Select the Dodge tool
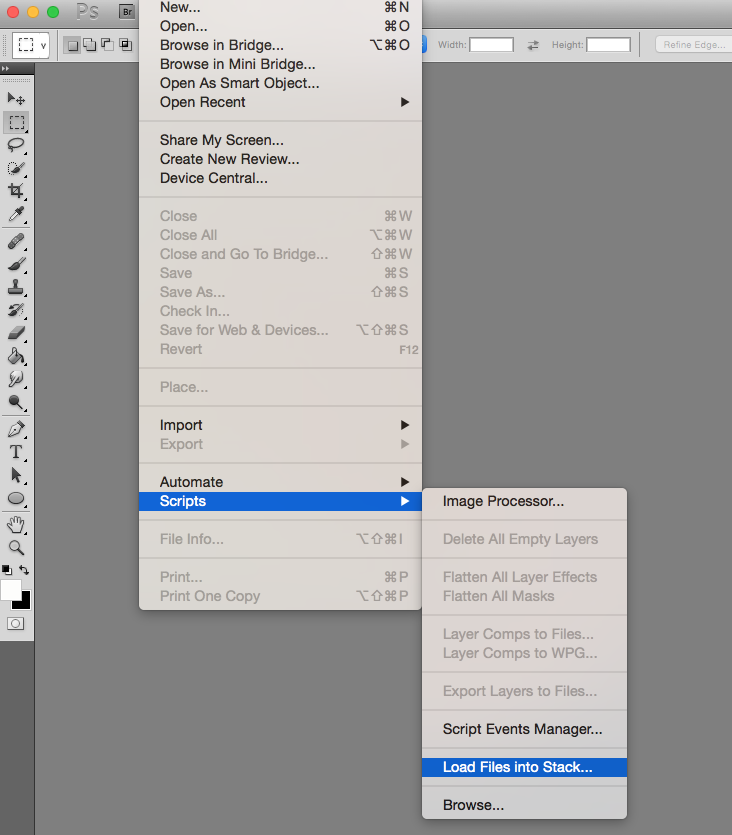 click(x=16, y=403)
